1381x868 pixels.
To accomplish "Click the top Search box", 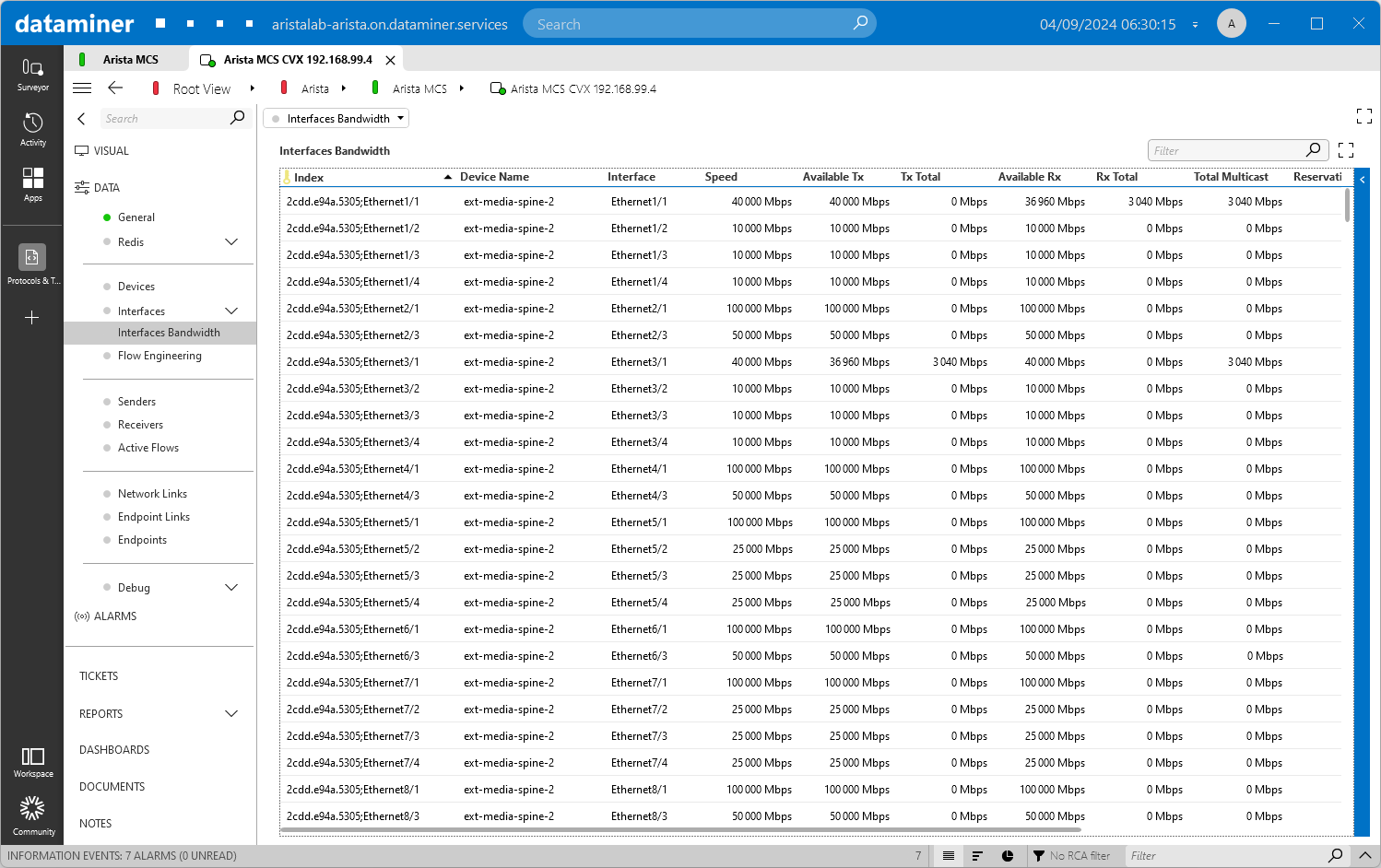I will [699, 24].
